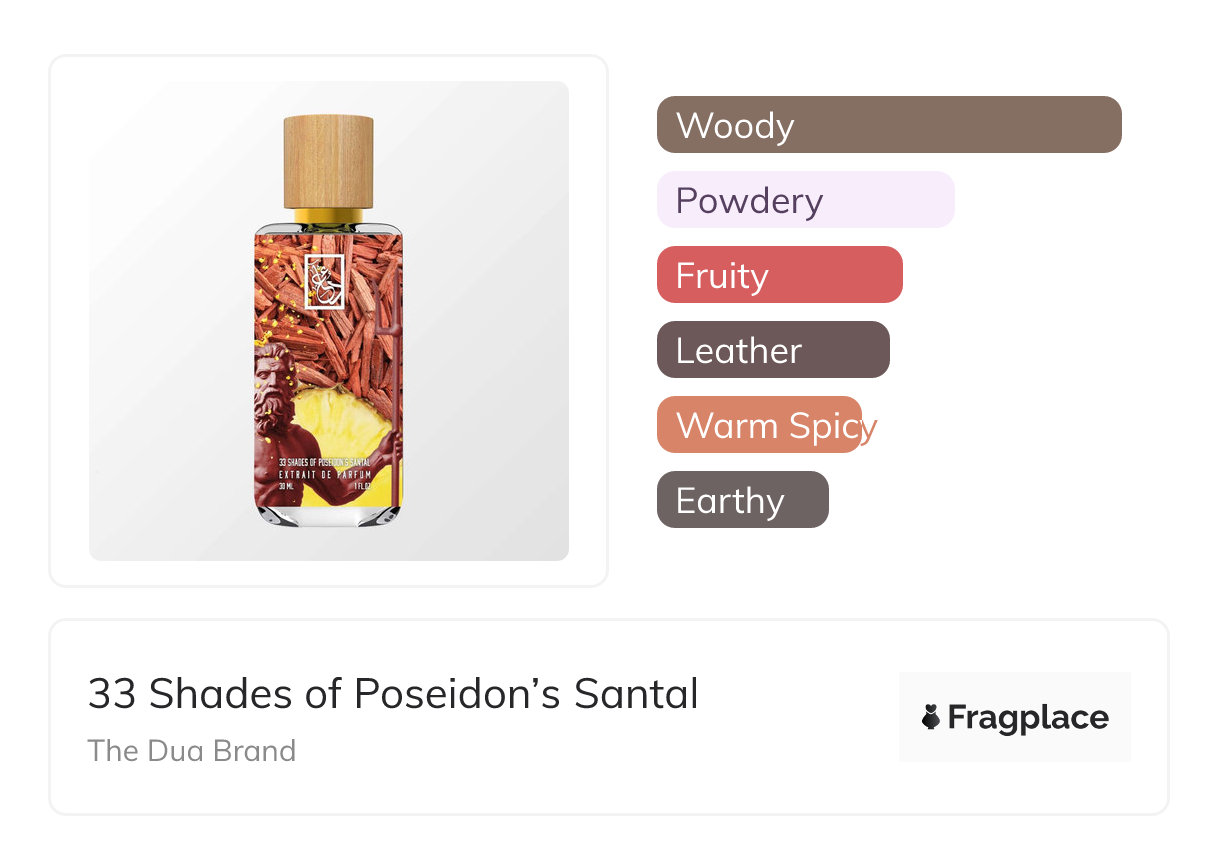This screenshot has height=864, width=1218.
Task: Click the wooden bottle cap
Action: tap(328, 162)
